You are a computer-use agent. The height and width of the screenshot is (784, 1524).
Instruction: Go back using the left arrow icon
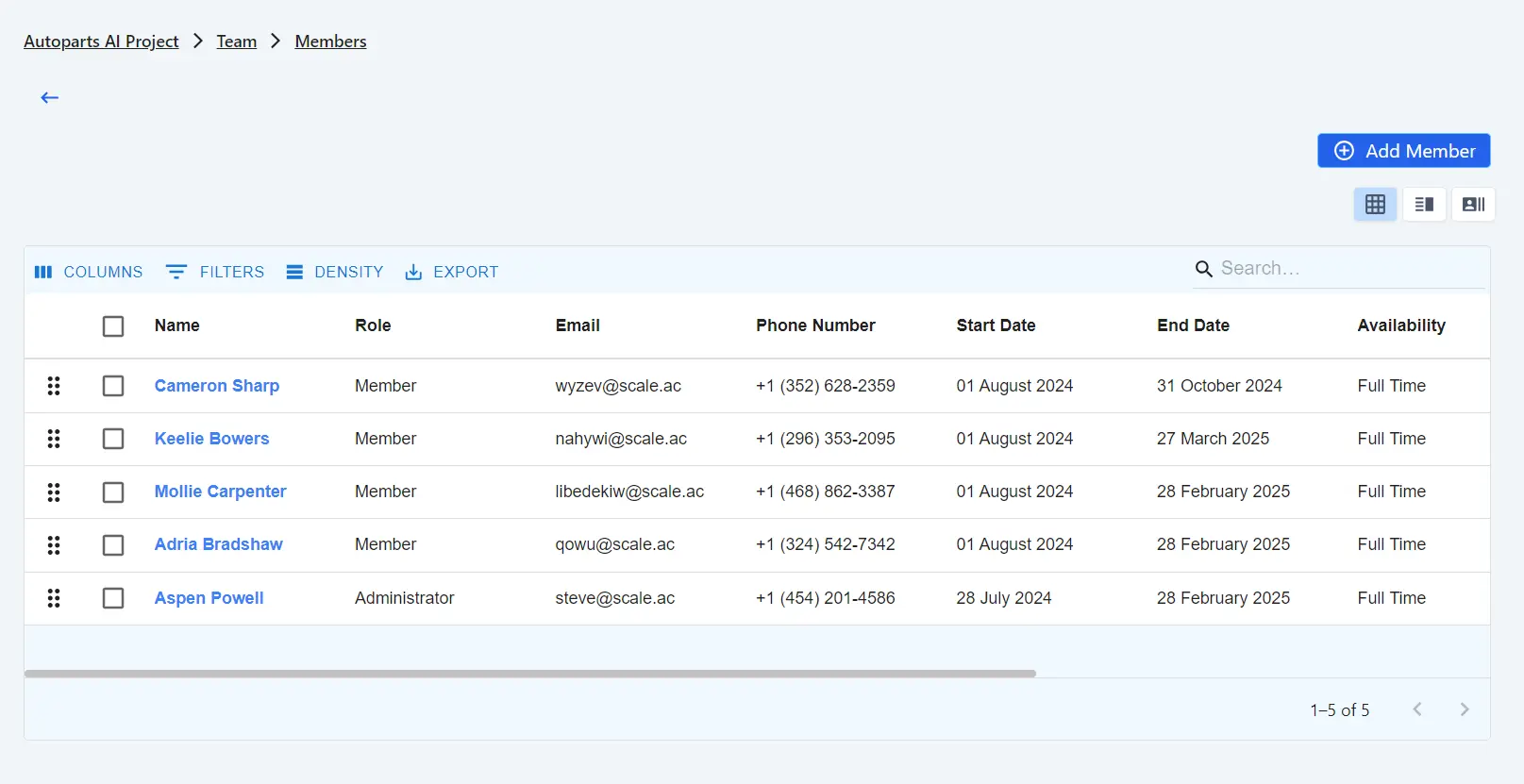(50, 97)
